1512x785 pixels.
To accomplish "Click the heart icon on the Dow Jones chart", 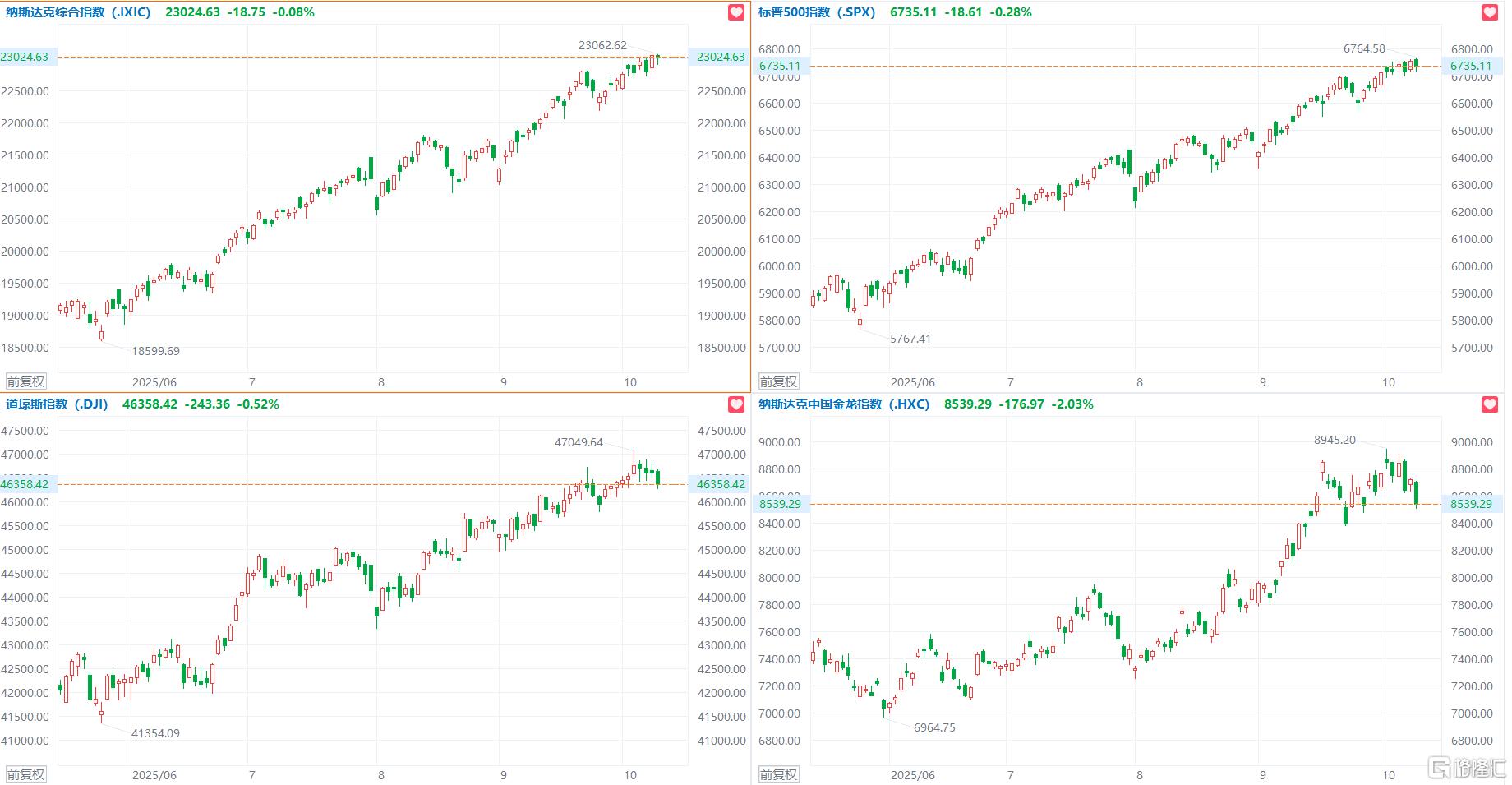I will point(736,404).
